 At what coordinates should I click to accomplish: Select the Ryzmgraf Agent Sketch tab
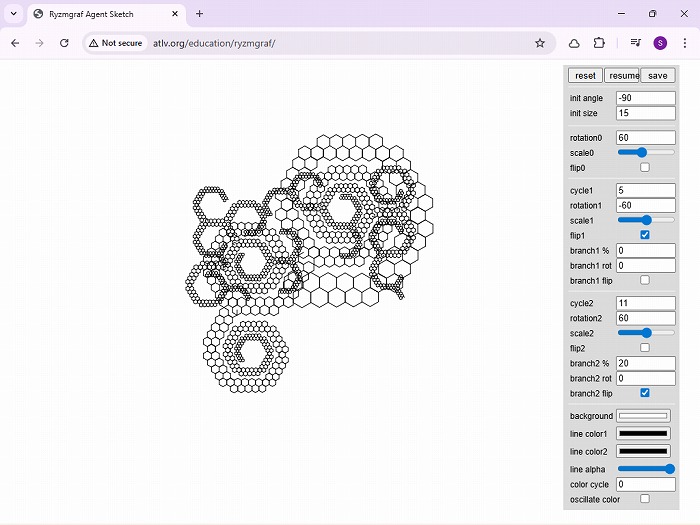tap(100, 14)
